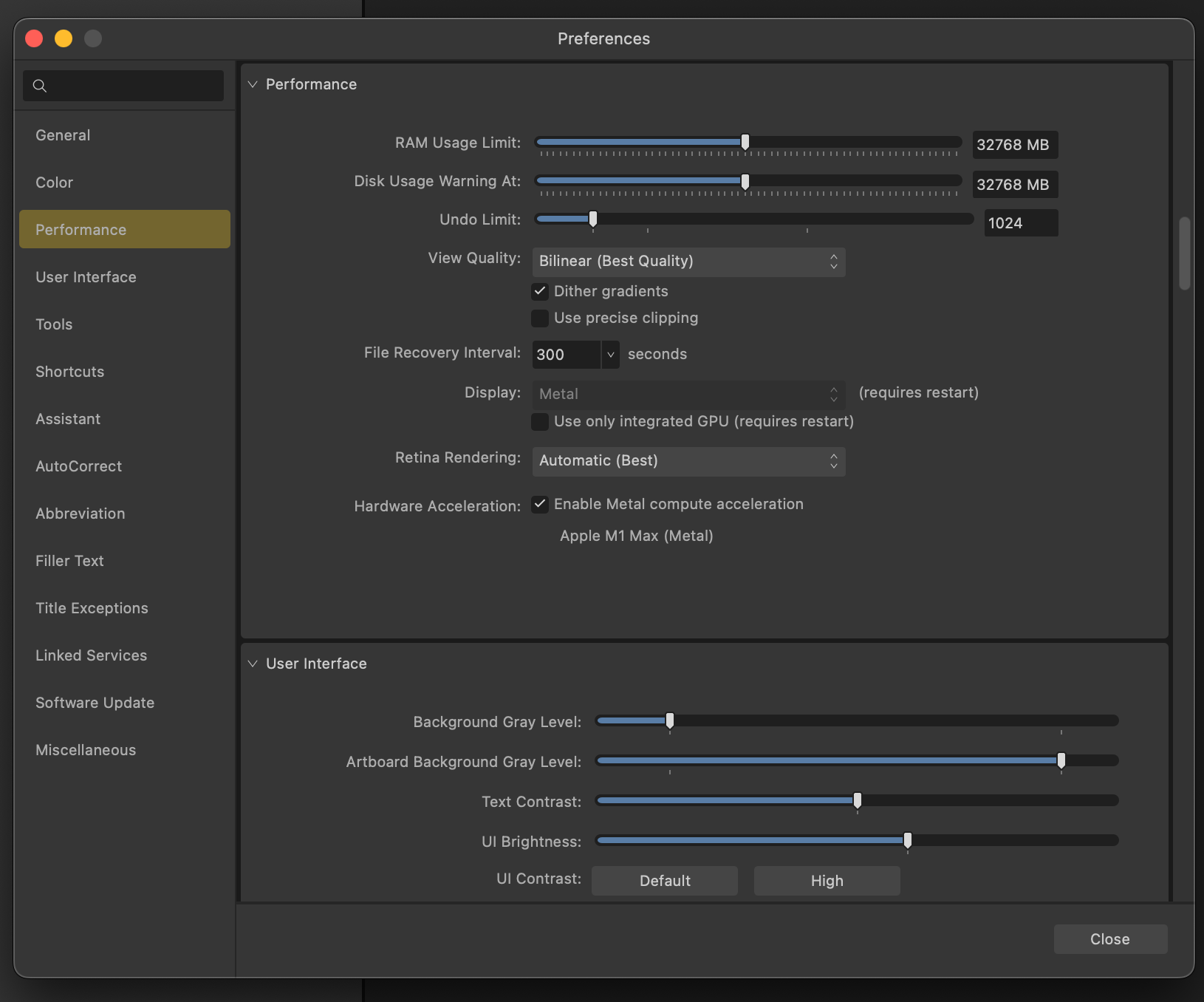The height and width of the screenshot is (1002, 1204).
Task: Click the search magnifier icon in sidebar
Action: [x=40, y=86]
